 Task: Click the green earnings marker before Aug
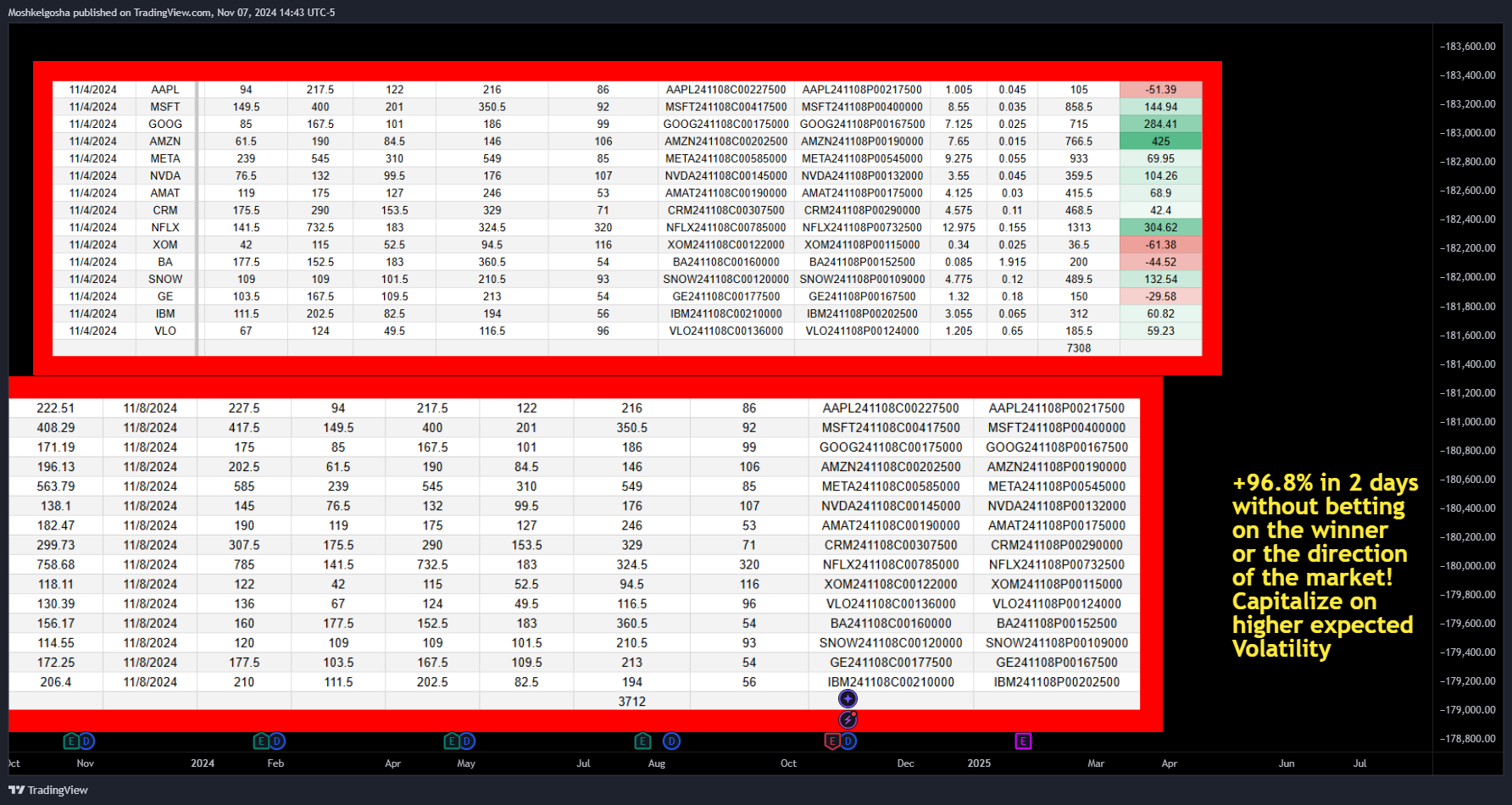[642, 741]
